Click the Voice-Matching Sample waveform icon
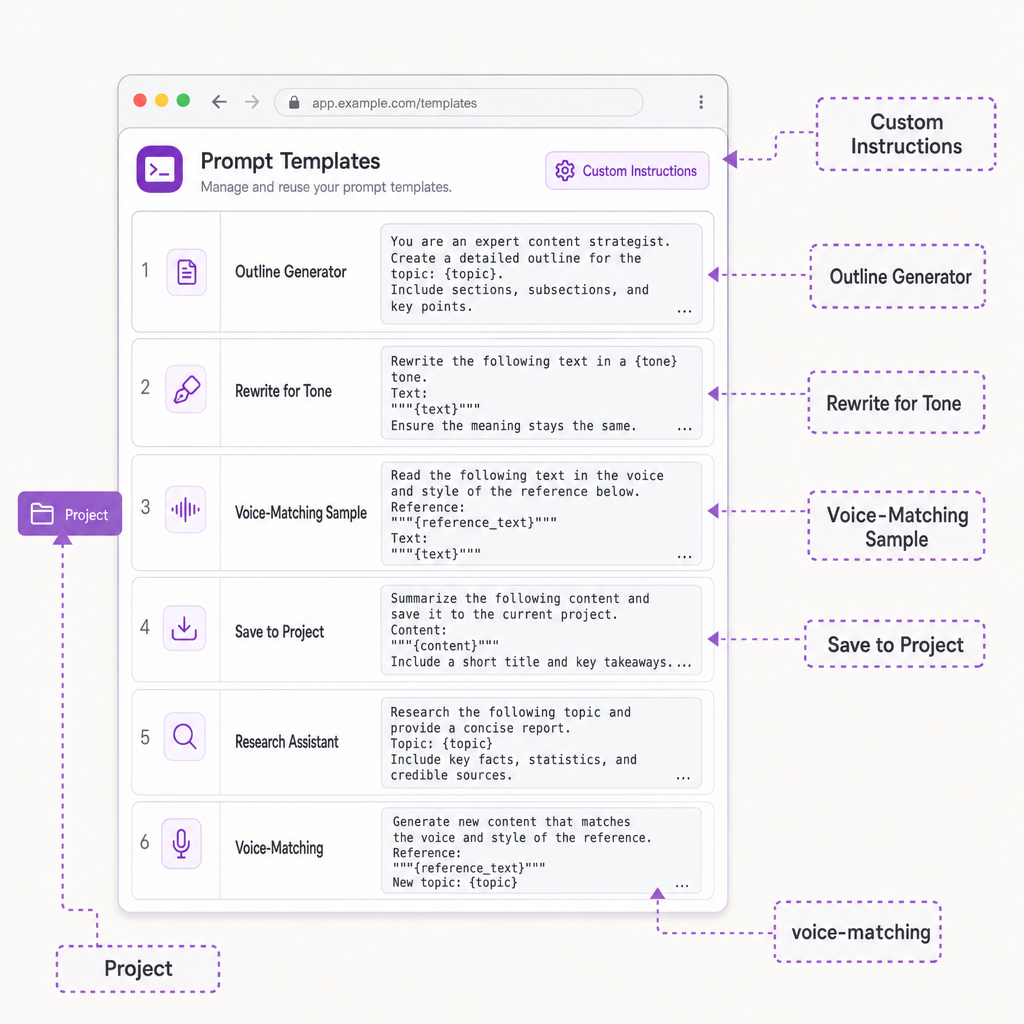This screenshot has height=1024, width=1024. pyautogui.click(x=185, y=509)
